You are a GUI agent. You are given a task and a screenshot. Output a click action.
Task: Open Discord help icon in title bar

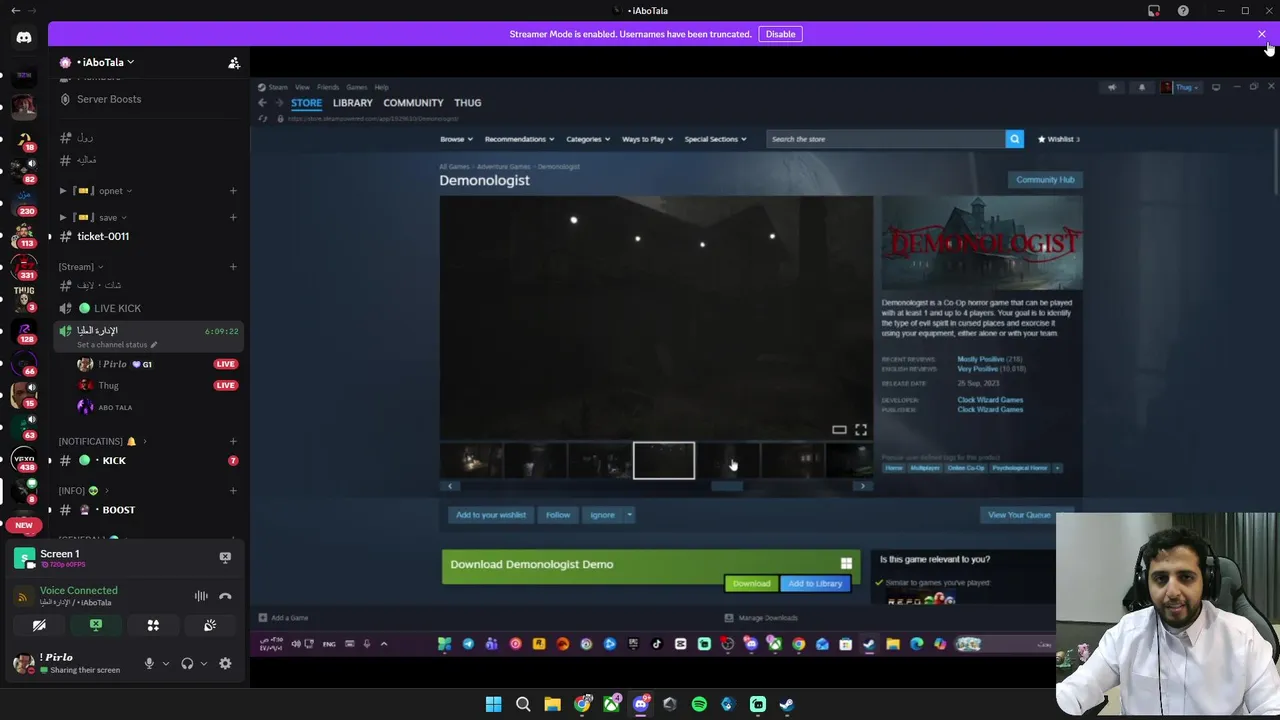point(1183,11)
